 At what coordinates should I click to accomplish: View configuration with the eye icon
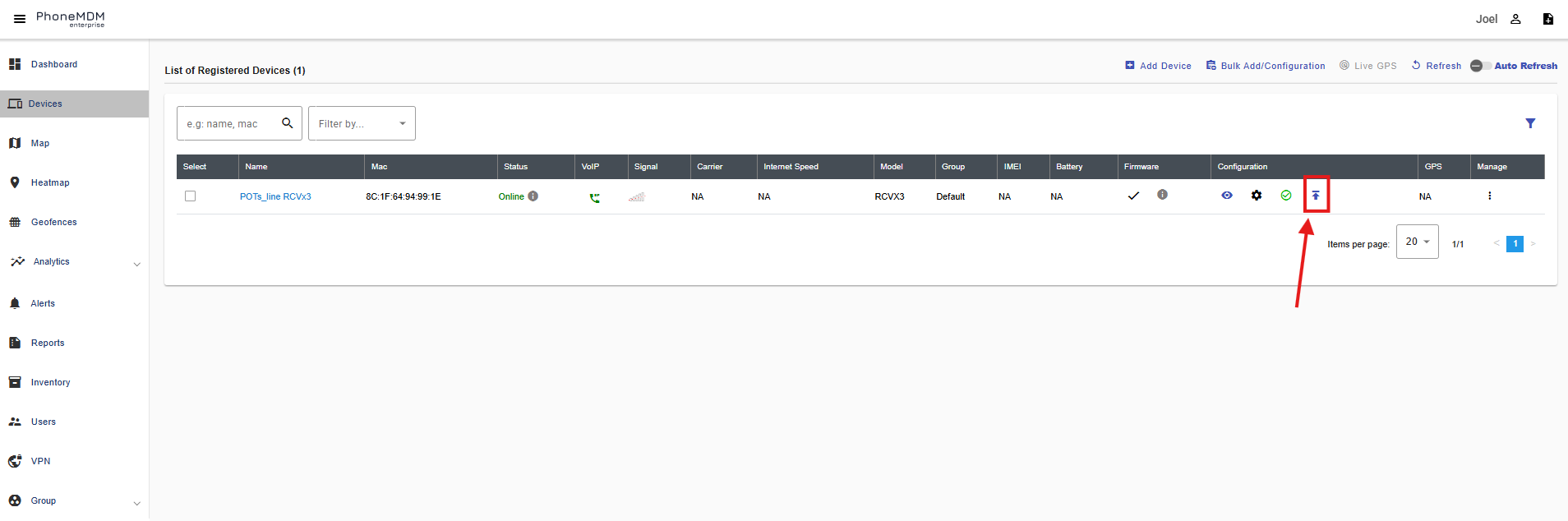1227,196
